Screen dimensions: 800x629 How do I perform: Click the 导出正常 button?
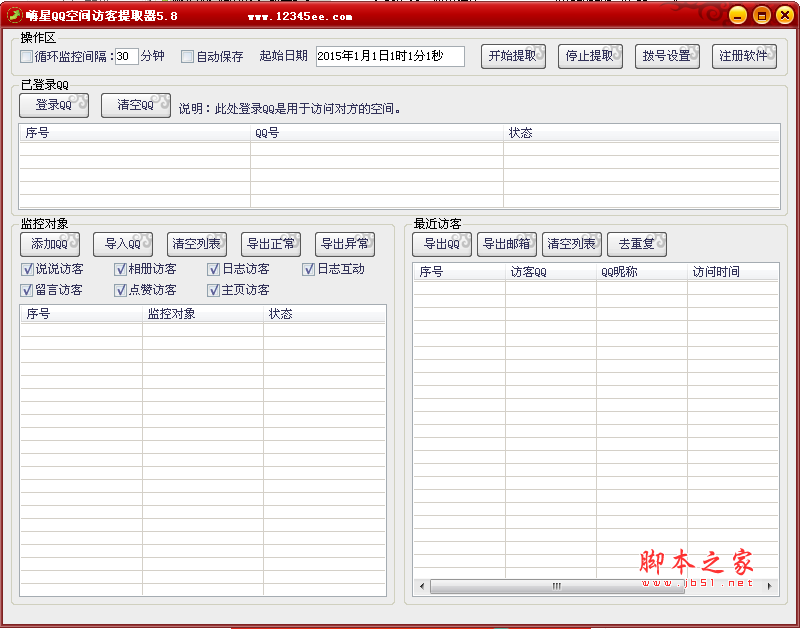coord(271,244)
